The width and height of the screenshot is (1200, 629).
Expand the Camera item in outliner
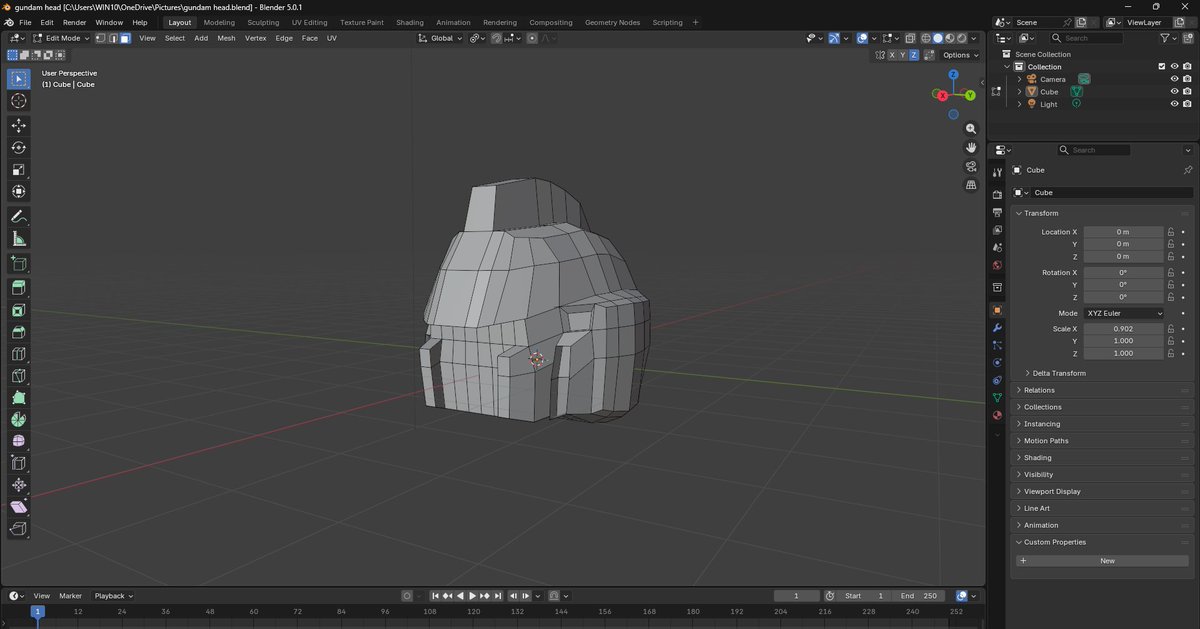click(1019, 79)
